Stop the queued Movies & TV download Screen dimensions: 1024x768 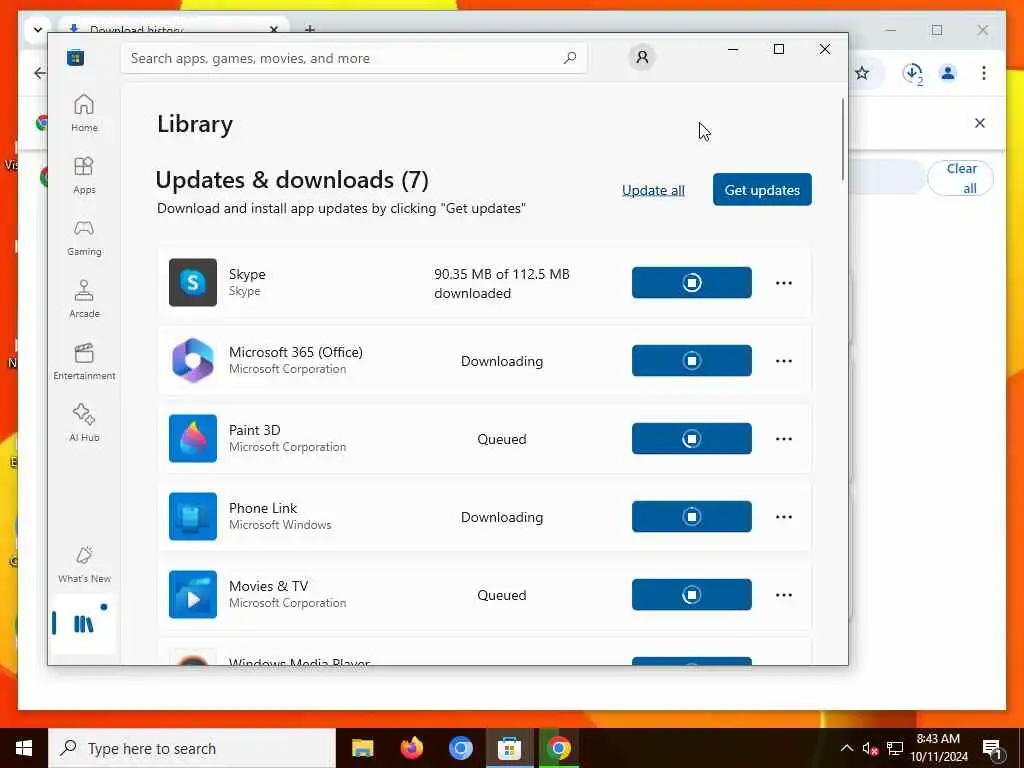(692, 594)
